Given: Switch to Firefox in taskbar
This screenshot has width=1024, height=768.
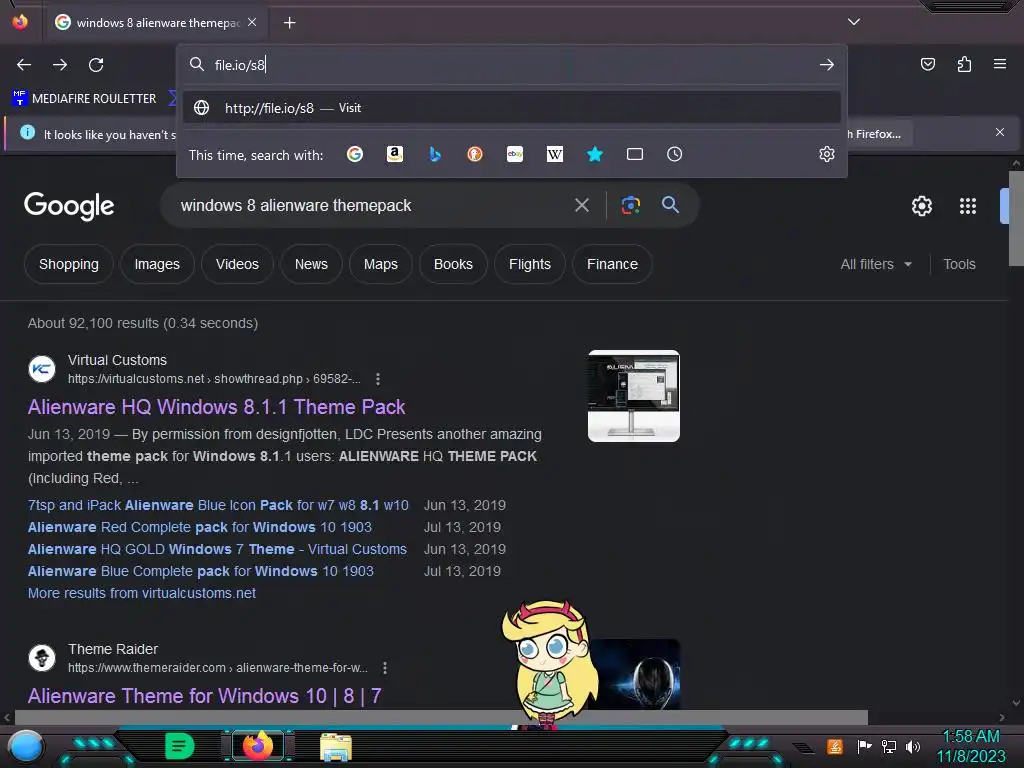Looking at the screenshot, I should click(x=258, y=746).
